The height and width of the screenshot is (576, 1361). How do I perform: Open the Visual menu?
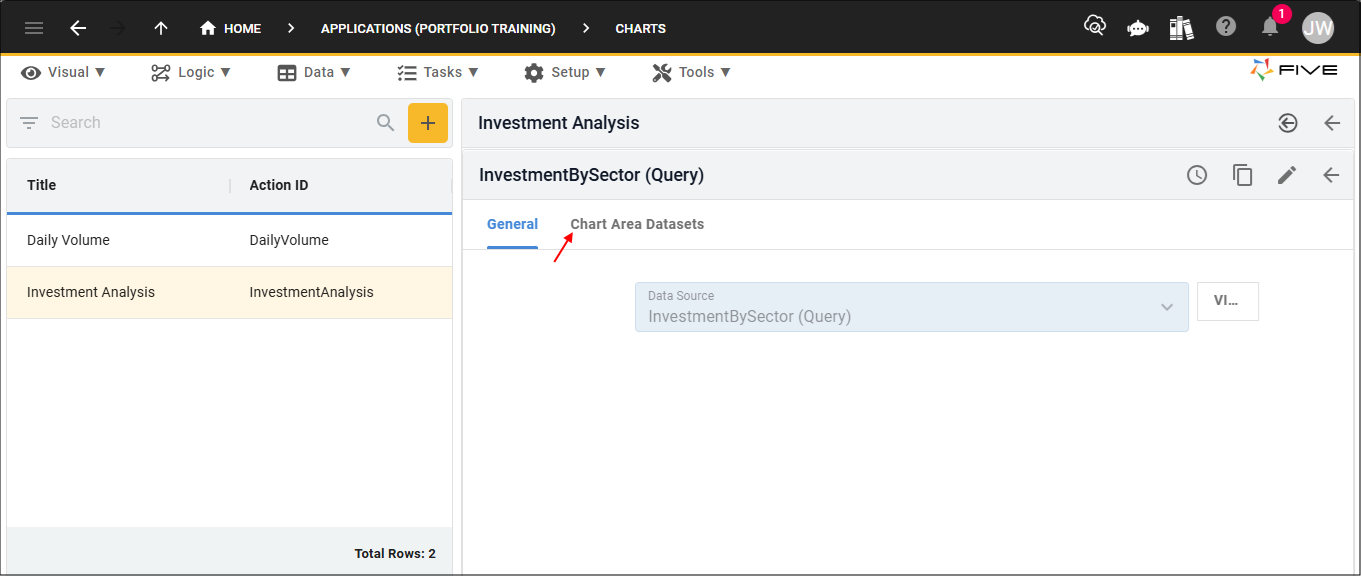[x=64, y=72]
